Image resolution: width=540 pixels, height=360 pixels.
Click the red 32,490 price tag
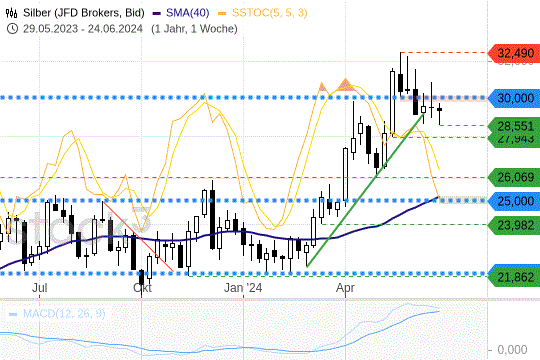point(514,53)
